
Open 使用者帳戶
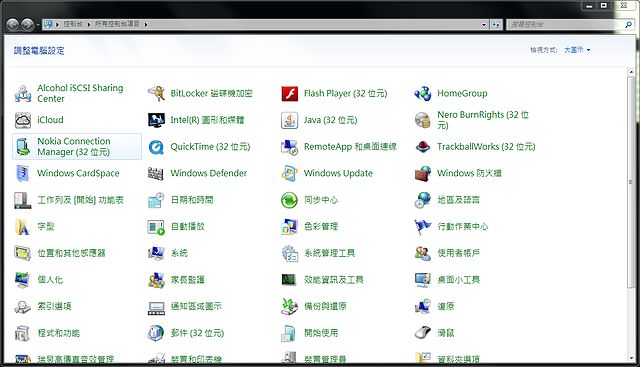458,253
